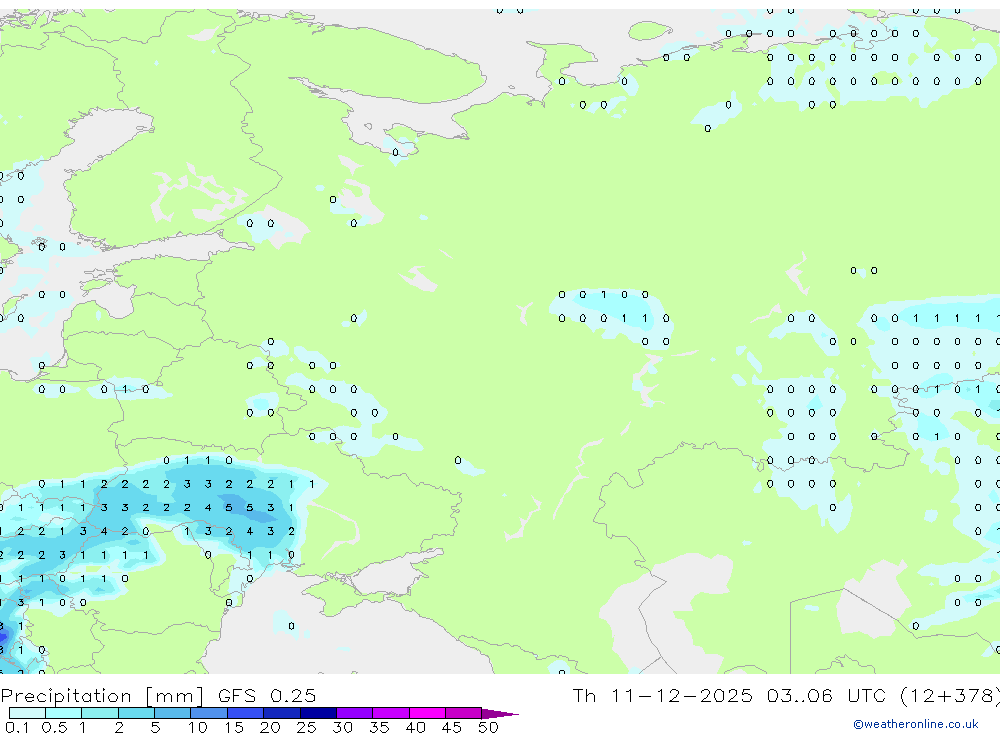Choose the 20–25 mm dark blue swatch
Screen dimensions: 1000x733
pos(282,713)
